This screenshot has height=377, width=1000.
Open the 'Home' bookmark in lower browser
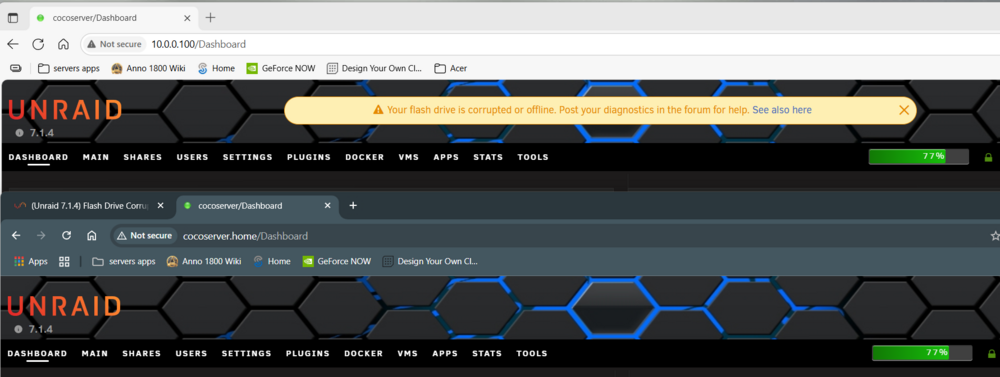[x=272, y=262]
